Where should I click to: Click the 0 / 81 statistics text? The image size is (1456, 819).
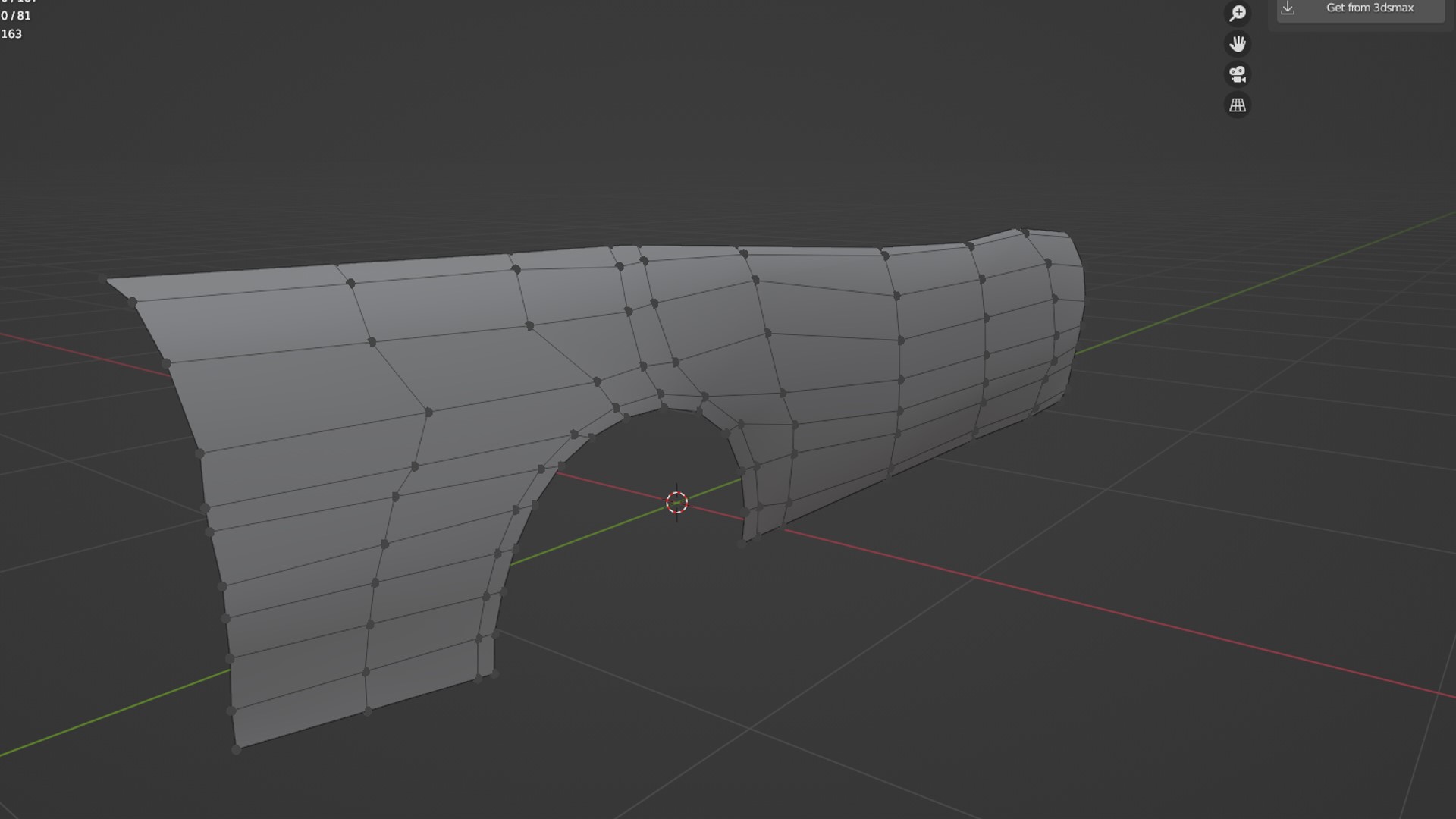click(x=16, y=16)
